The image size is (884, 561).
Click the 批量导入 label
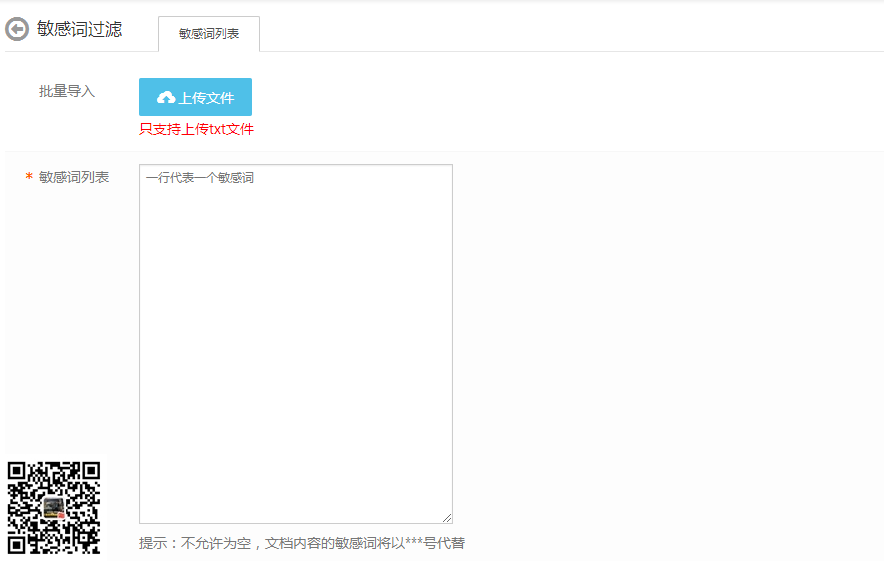[x=67, y=91]
